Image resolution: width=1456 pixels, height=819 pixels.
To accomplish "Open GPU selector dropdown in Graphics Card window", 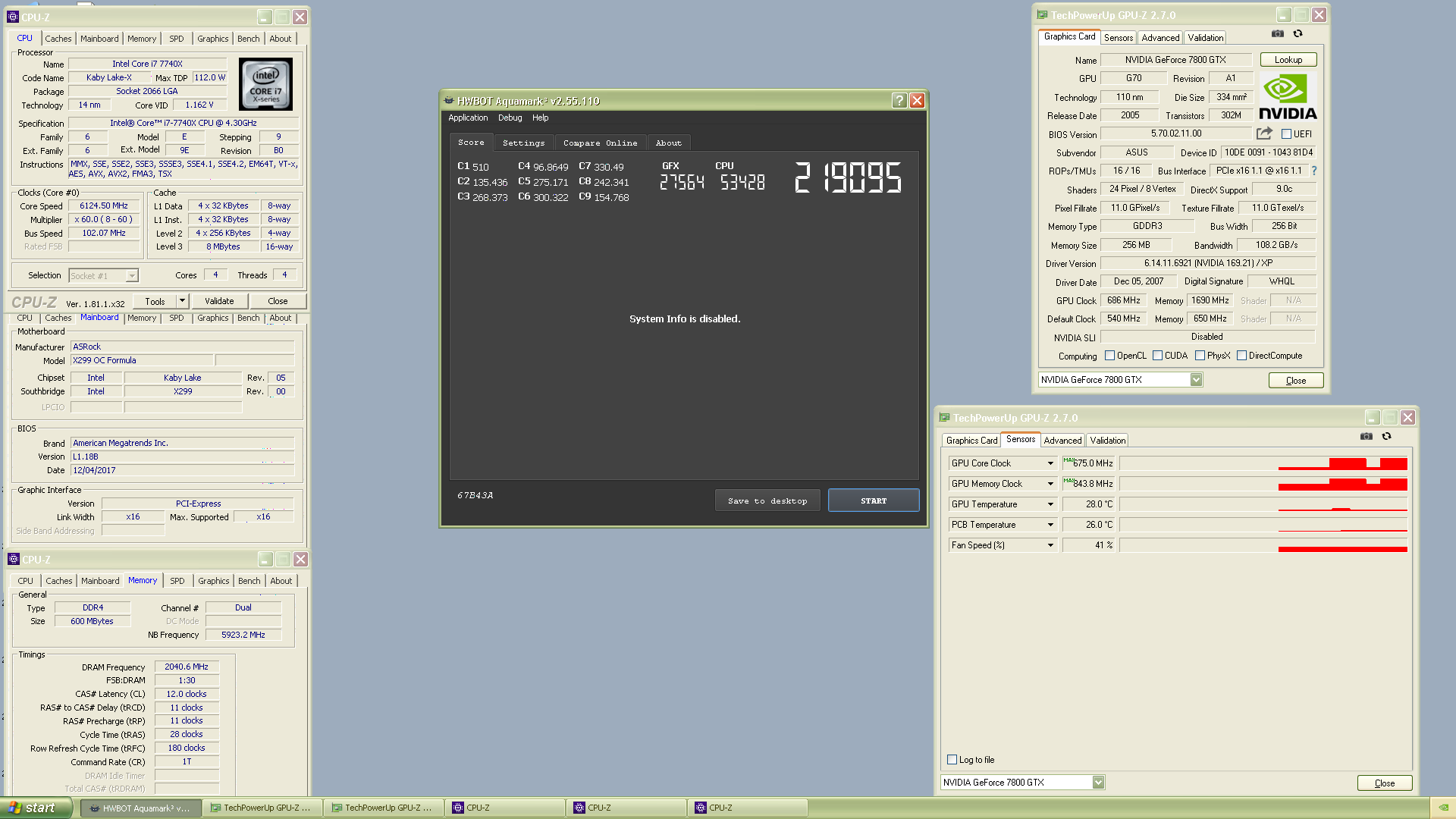I will coord(1197,380).
